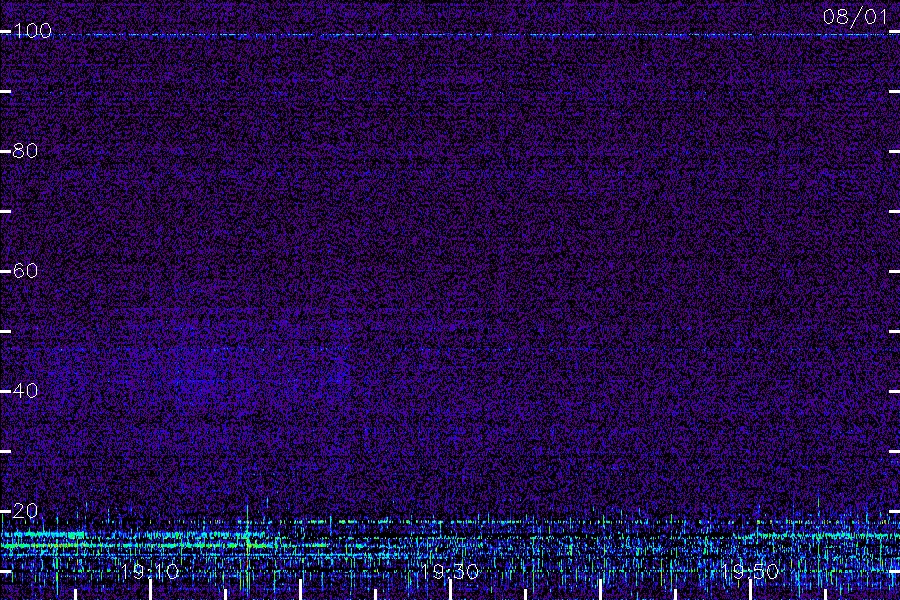The width and height of the screenshot is (900, 600).
Task: Click the 19:30 time axis label
Action: pos(450,572)
